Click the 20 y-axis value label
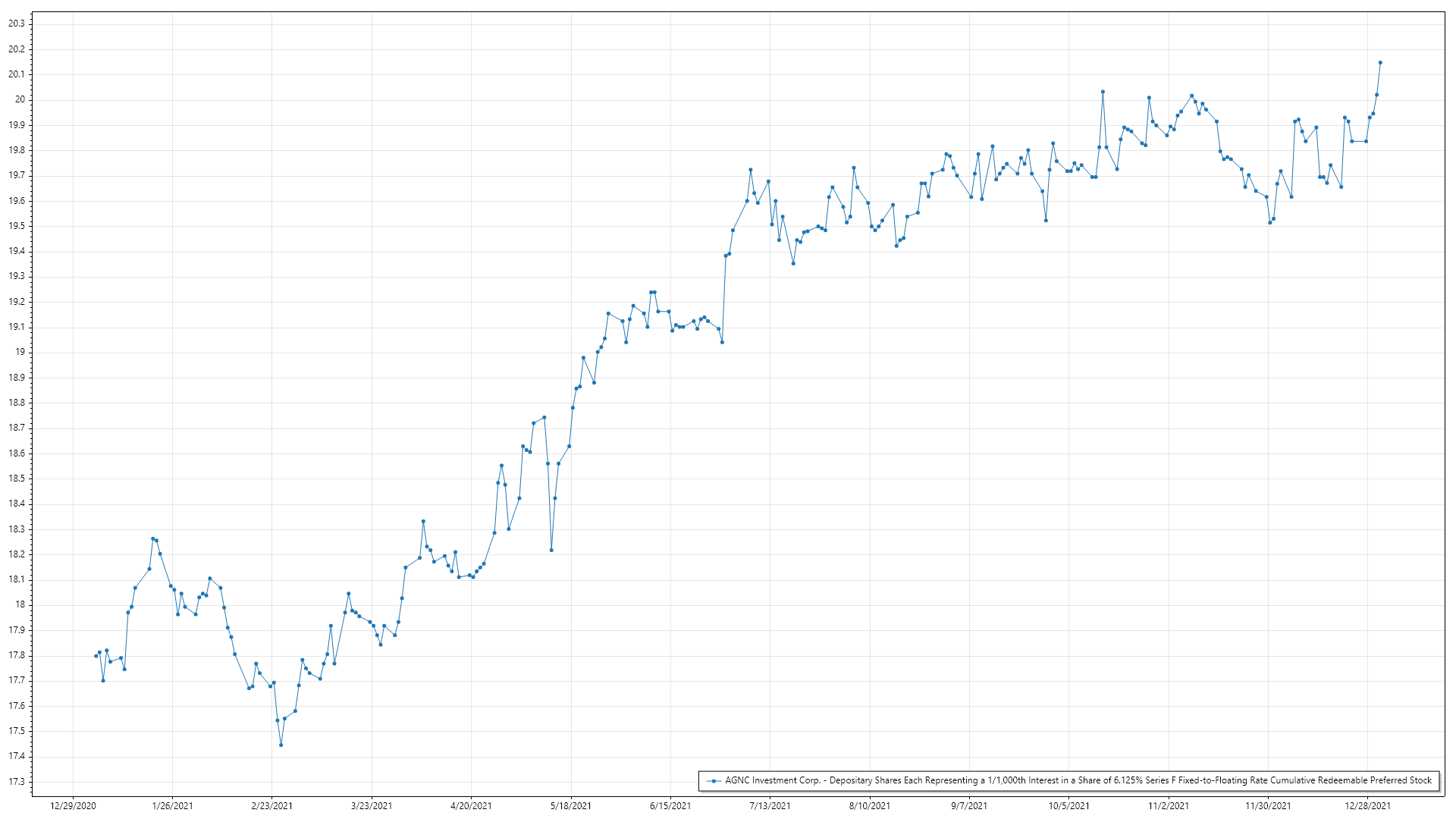The width and height of the screenshot is (1456, 819). point(20,99)
